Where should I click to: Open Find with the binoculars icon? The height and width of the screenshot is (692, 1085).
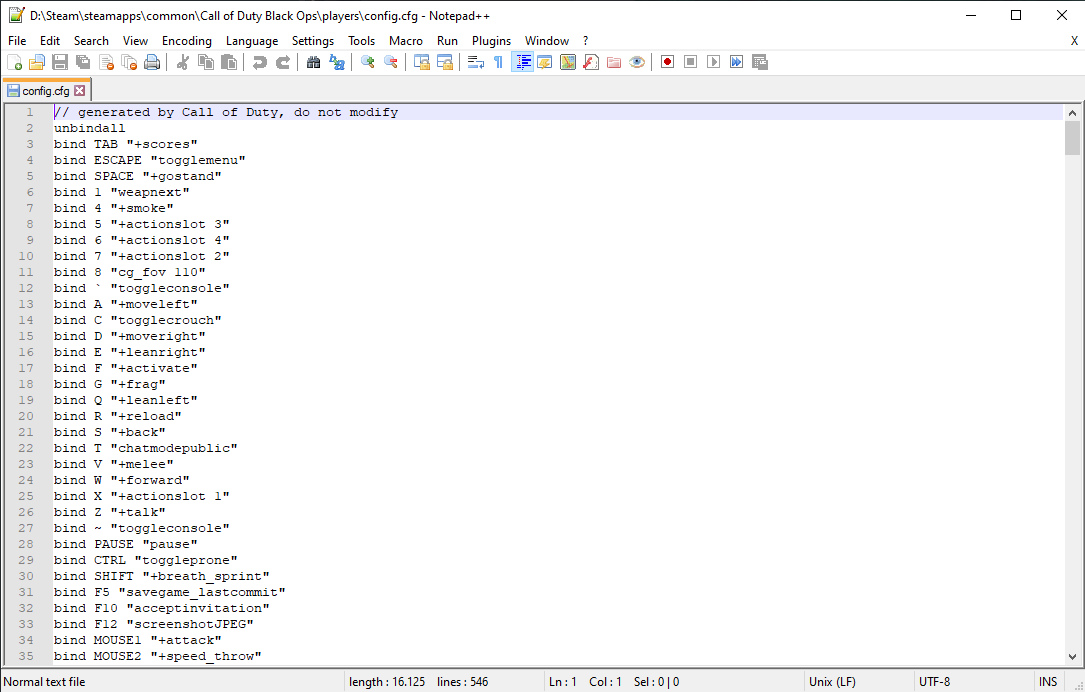click(x=313, y=62)
